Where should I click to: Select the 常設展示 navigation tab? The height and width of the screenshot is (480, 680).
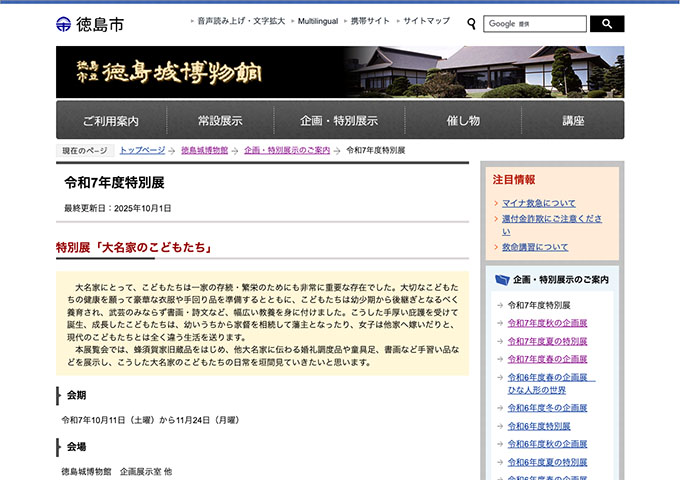[x=220, y=121]
